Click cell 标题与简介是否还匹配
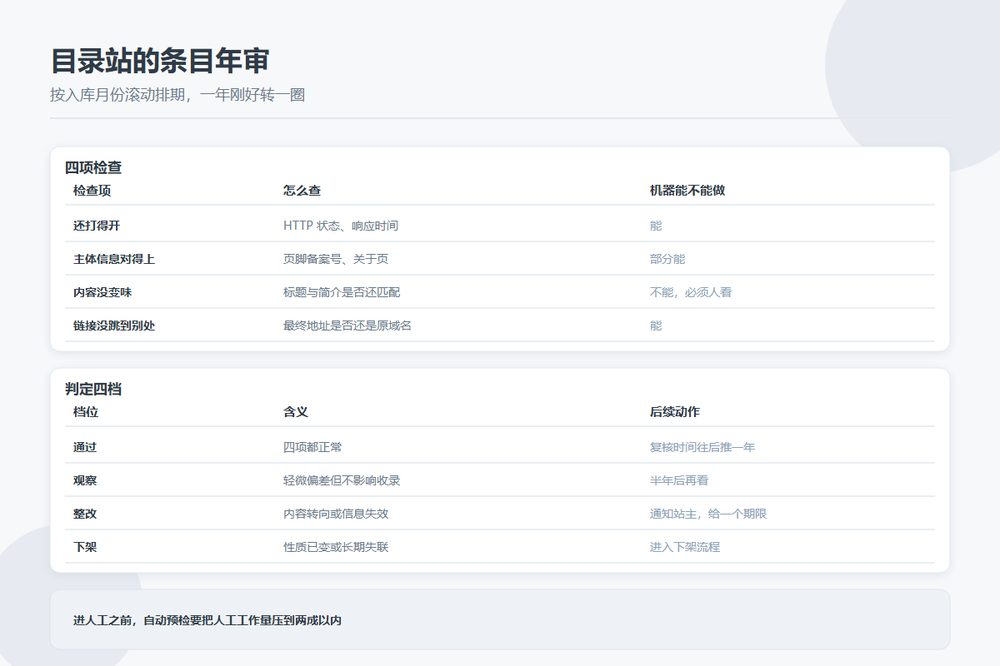Image resolution: width=1000 pixels, height=666 pixels. (341, 292)
